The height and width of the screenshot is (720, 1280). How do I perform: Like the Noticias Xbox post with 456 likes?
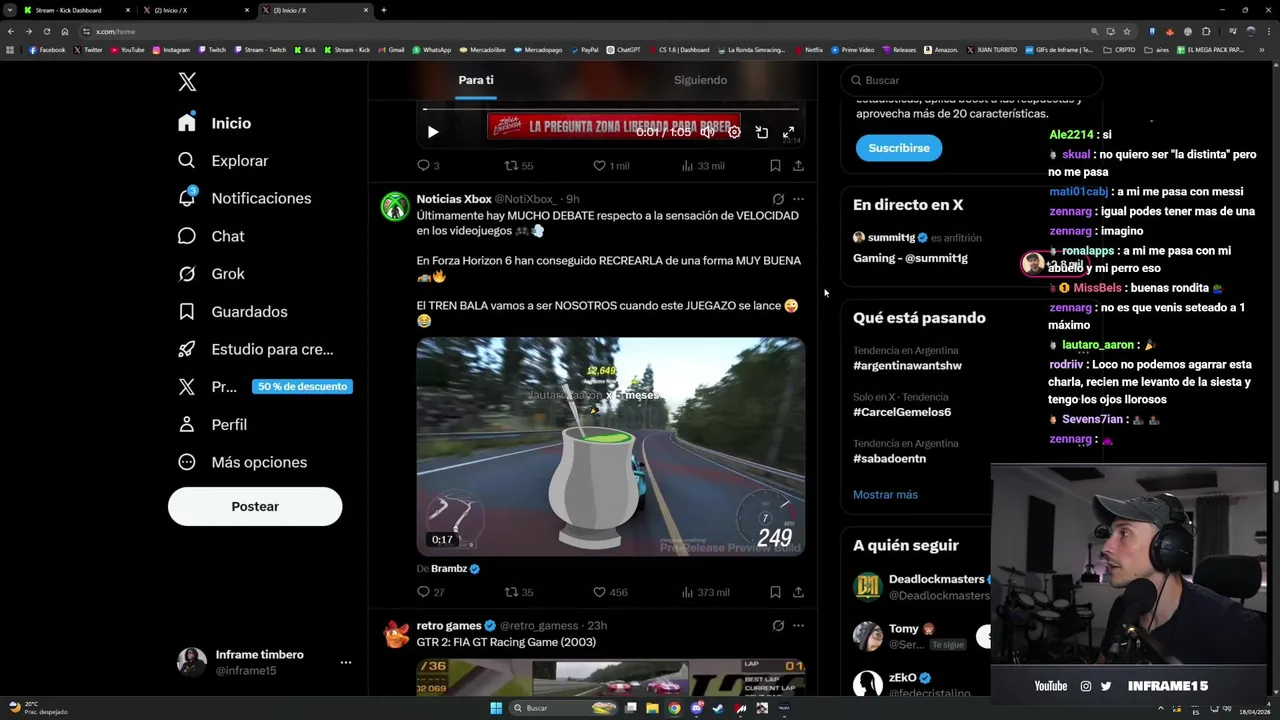pyautogui.click(x=610, y=592)
